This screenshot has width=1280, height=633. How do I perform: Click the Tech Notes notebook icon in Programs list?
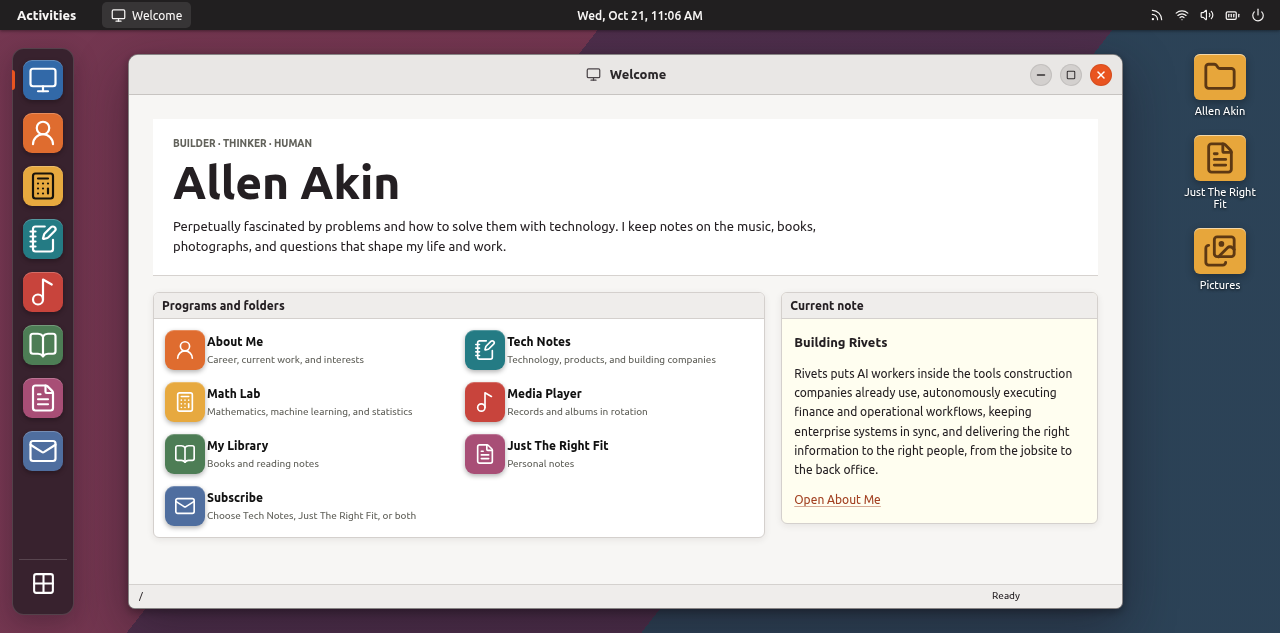[485, 350]
